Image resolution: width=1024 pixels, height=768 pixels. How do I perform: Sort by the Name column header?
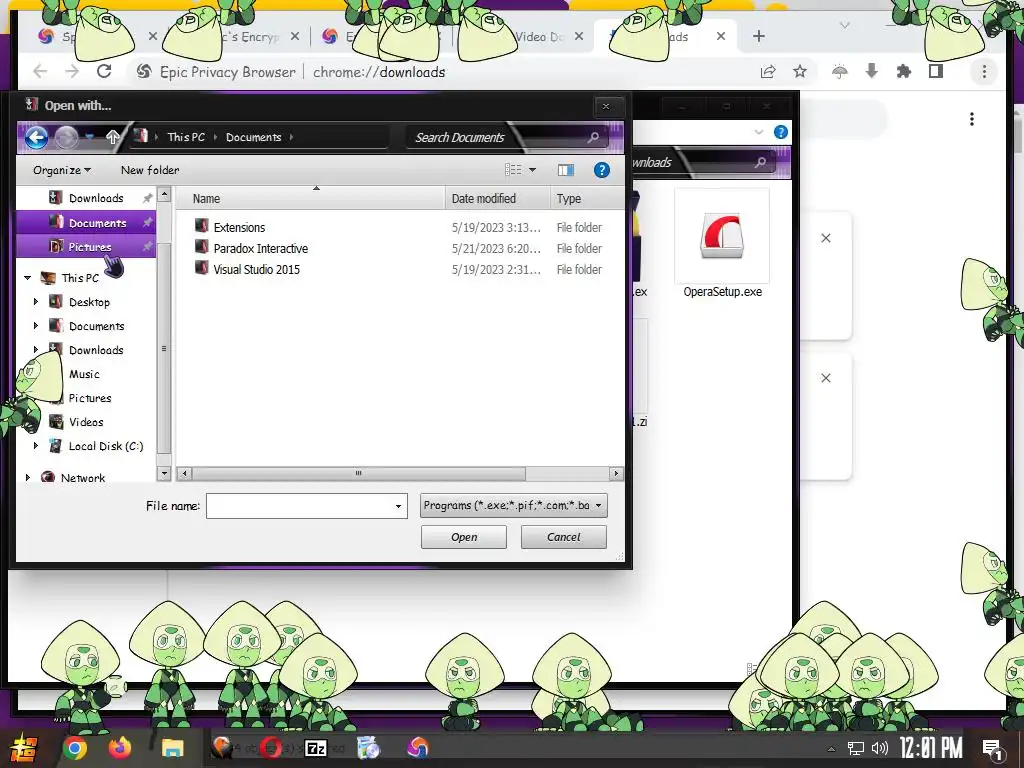point(311,199)
